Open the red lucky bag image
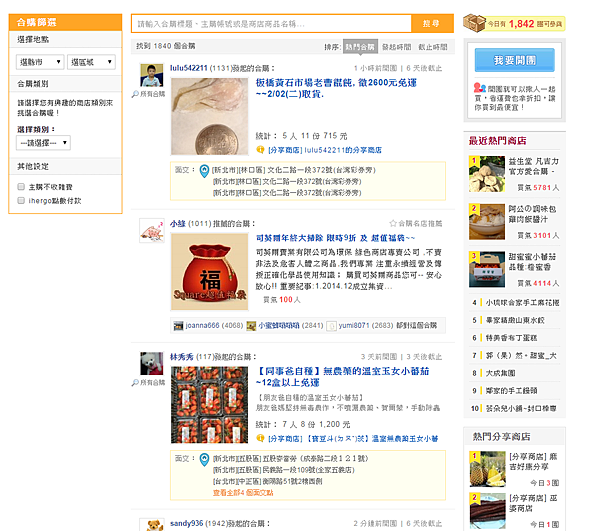Viewport: 600px width, 531px height. (x=209, y=272)
